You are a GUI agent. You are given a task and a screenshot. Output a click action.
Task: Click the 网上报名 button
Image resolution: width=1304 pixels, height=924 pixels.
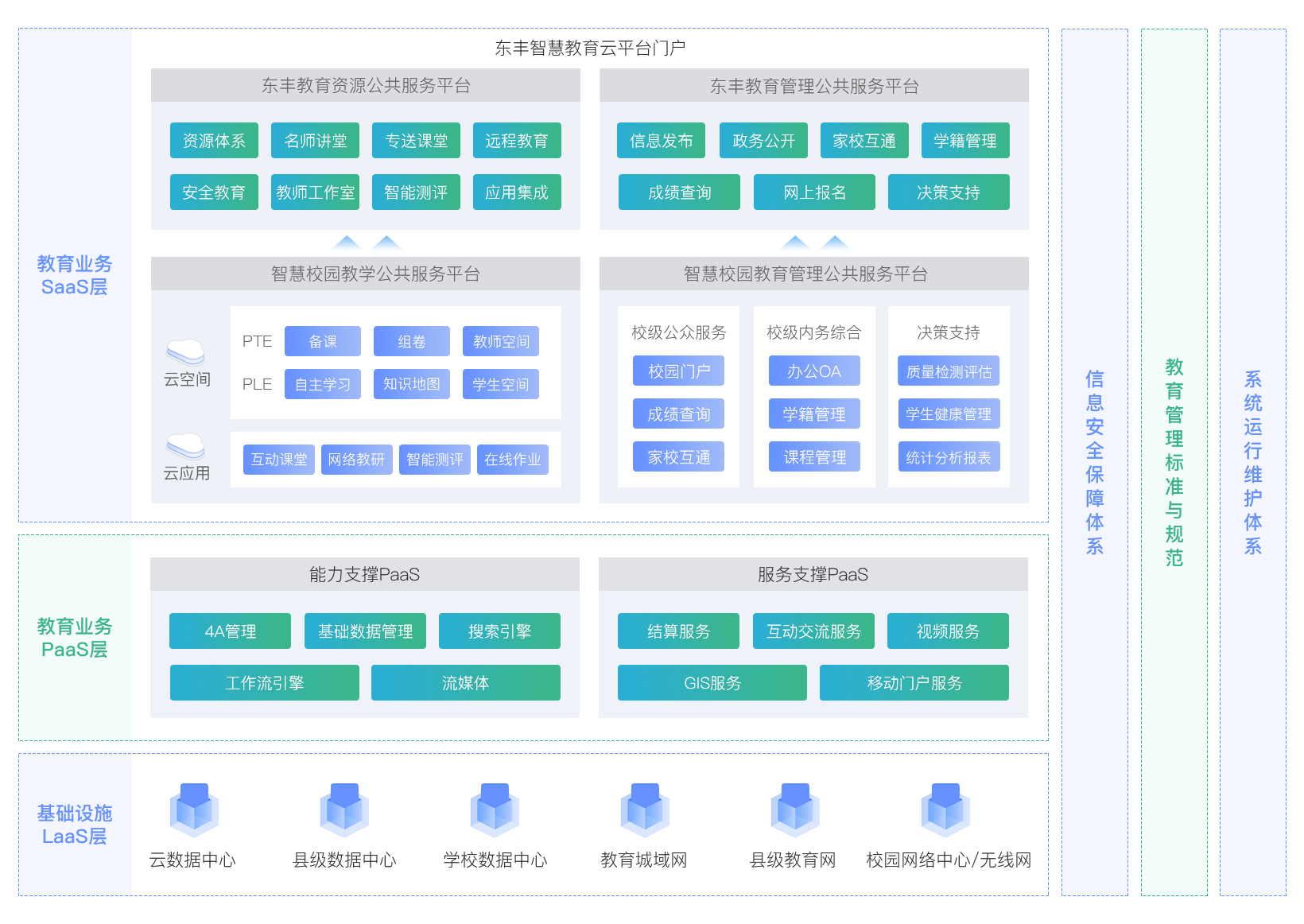click(814, 192)
